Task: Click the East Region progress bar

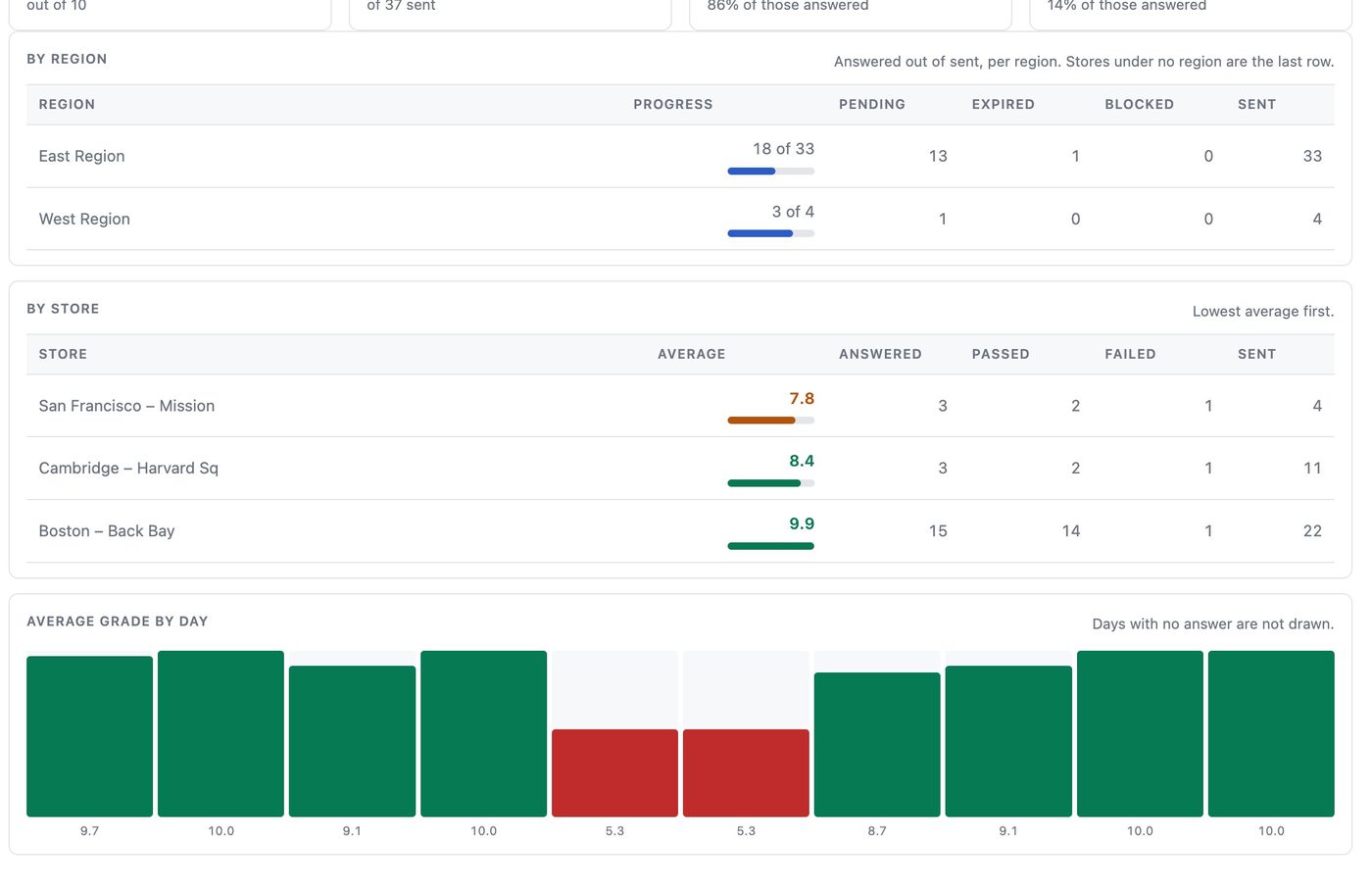Action: (x=770, y=172)
